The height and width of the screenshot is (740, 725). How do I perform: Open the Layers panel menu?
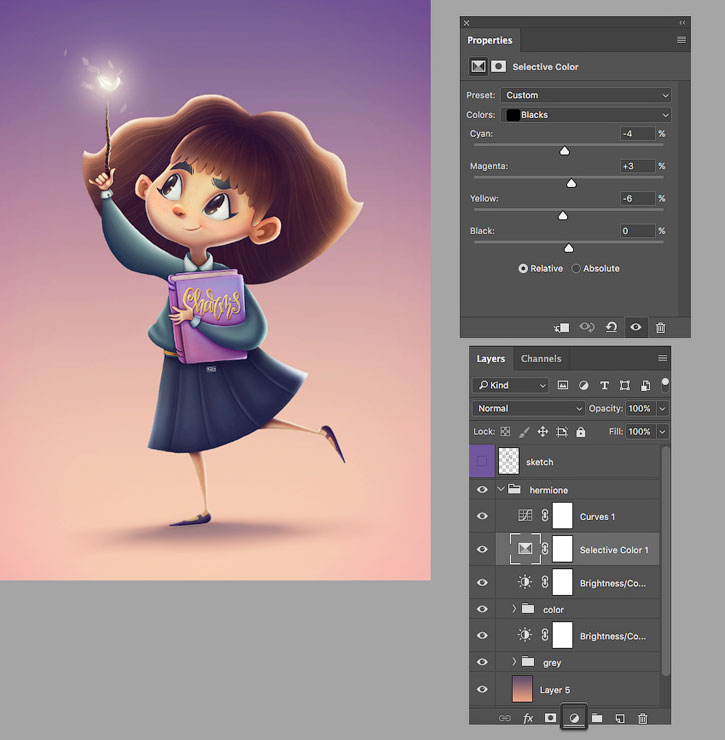tap(663, 358)
